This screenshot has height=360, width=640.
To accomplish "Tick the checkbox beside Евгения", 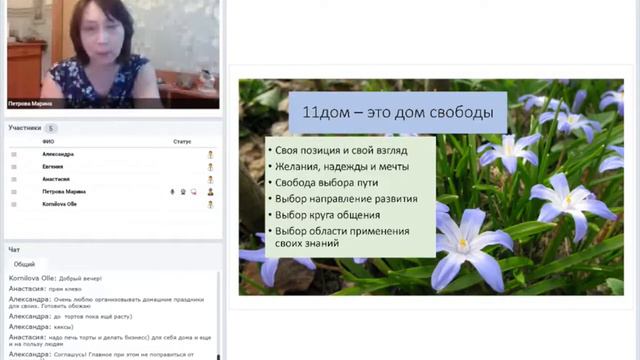I will 14,167.
